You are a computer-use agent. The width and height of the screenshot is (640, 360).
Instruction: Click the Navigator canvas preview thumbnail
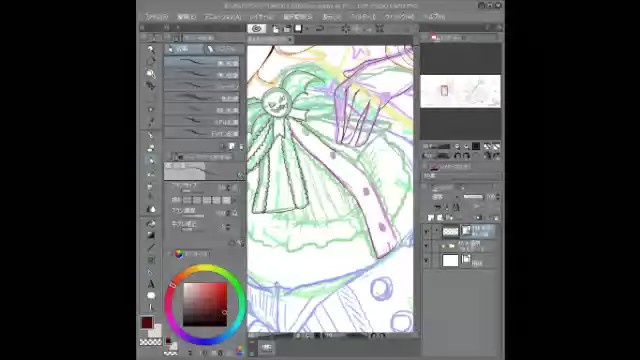(x=460, y=91)
